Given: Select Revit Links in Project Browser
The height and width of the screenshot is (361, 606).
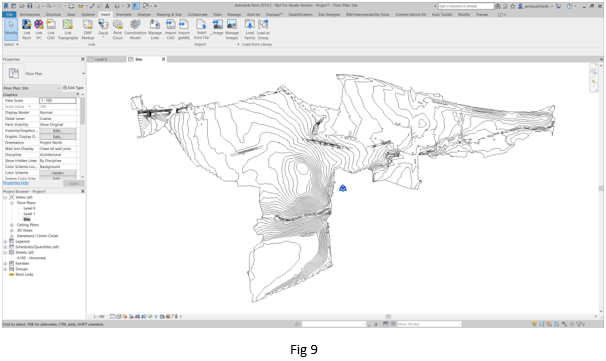Looking at the screenshot, I should click(x=24, y=274).
